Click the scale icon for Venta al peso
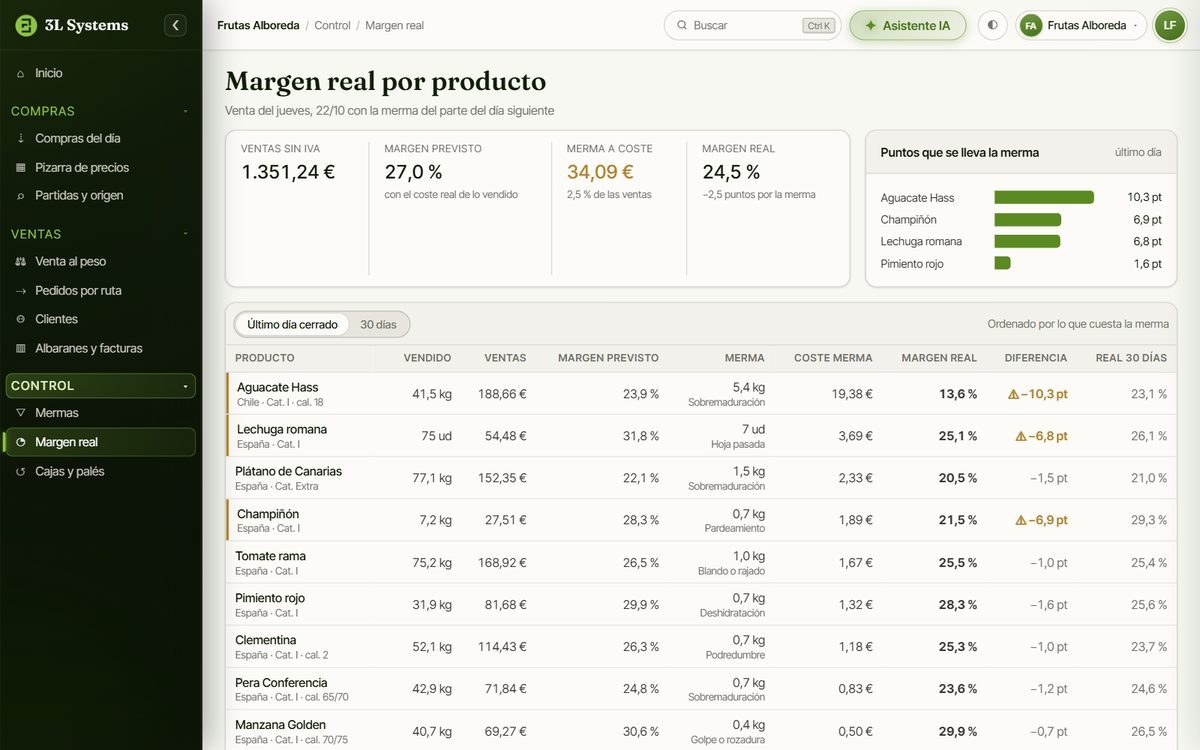The image size is (1200, 750). coord(21,261)
